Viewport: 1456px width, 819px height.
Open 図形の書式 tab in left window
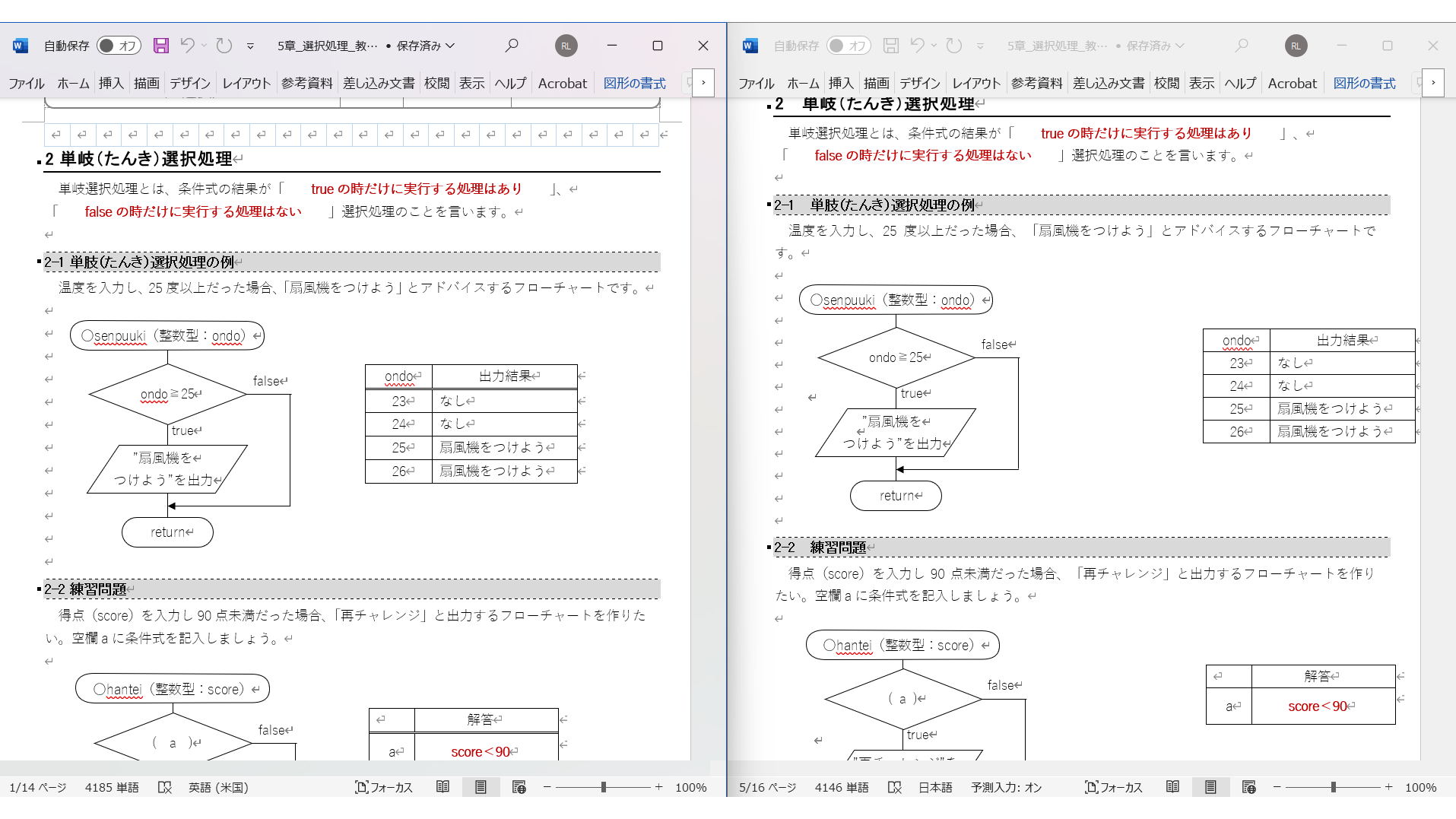coord(634,83)
